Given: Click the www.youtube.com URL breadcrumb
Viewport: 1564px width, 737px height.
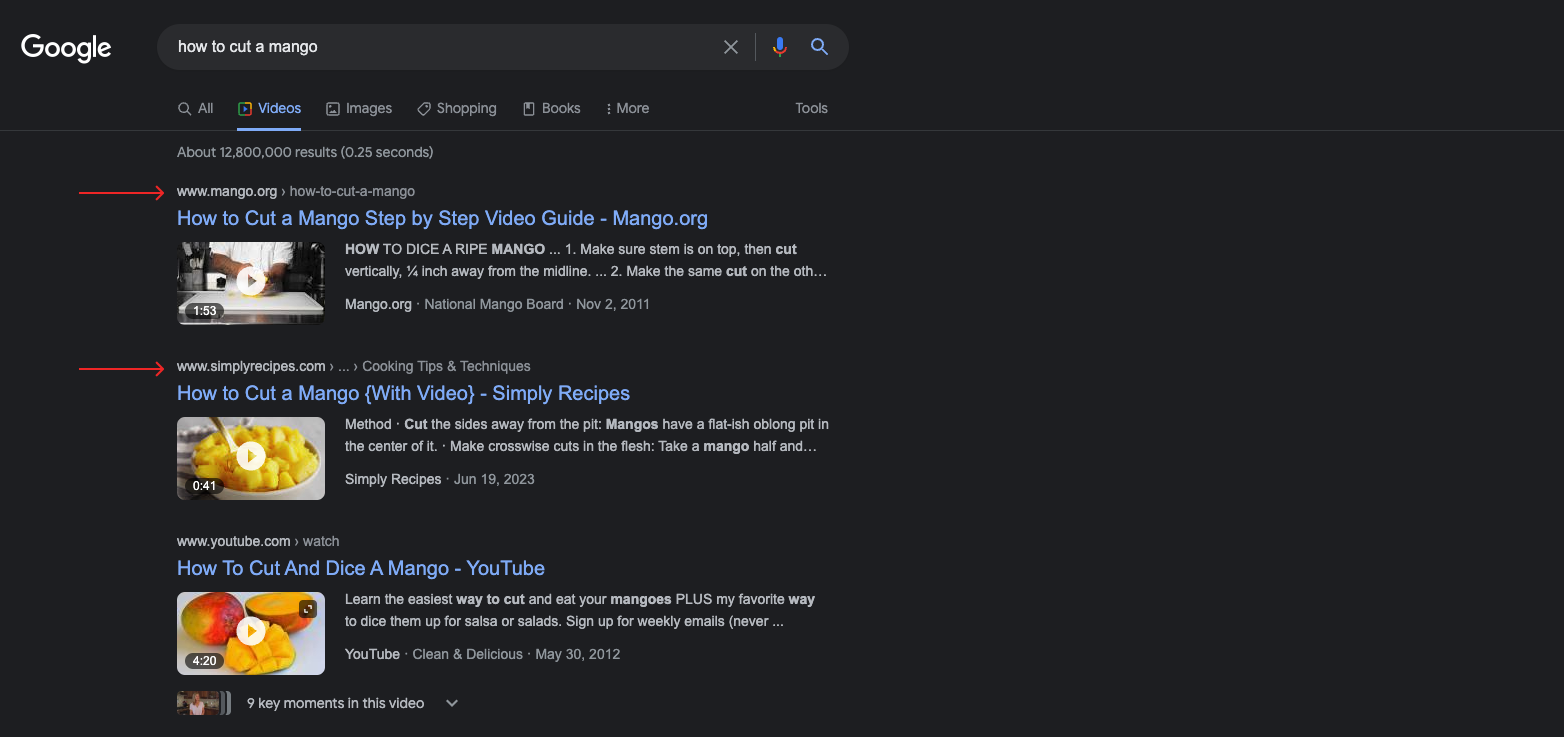Looking at the screenshot, I should (x=258, y=541).
